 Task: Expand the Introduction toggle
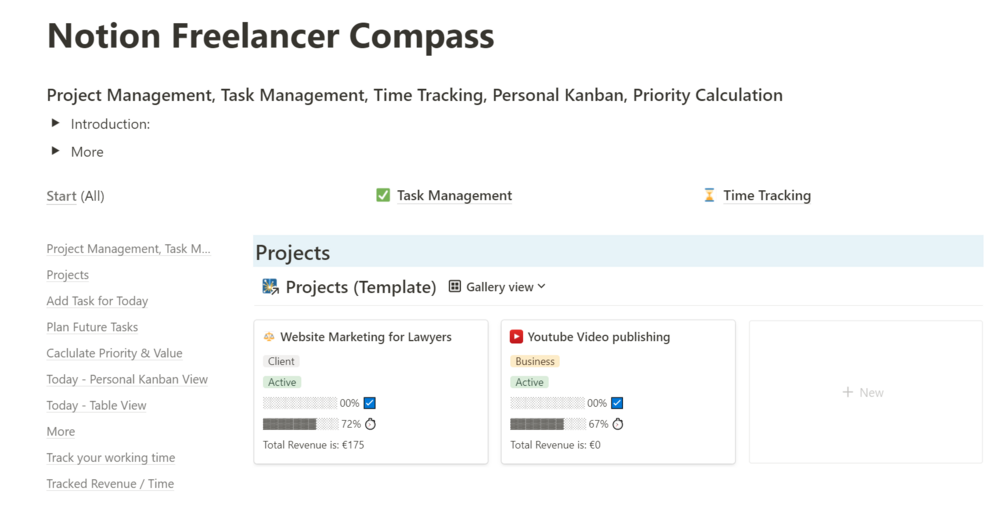(x=56, y=124)
